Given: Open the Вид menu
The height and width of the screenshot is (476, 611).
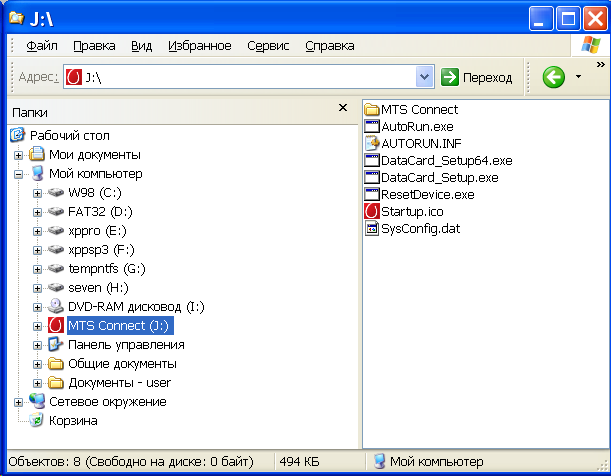Looking at the screenshot, I should click(x=141, y=46).
